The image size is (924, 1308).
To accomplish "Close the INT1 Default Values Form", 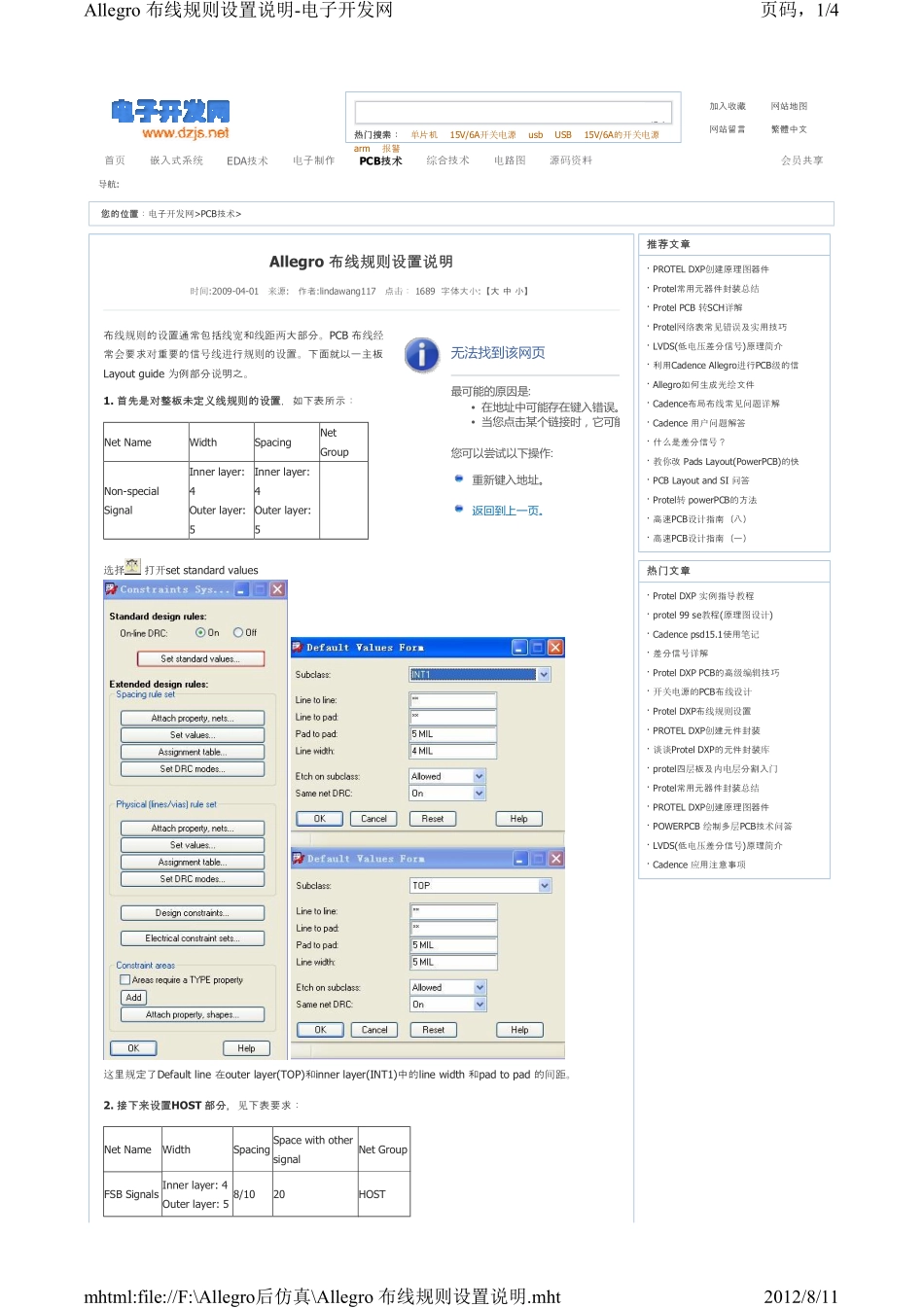I will 555,647.
